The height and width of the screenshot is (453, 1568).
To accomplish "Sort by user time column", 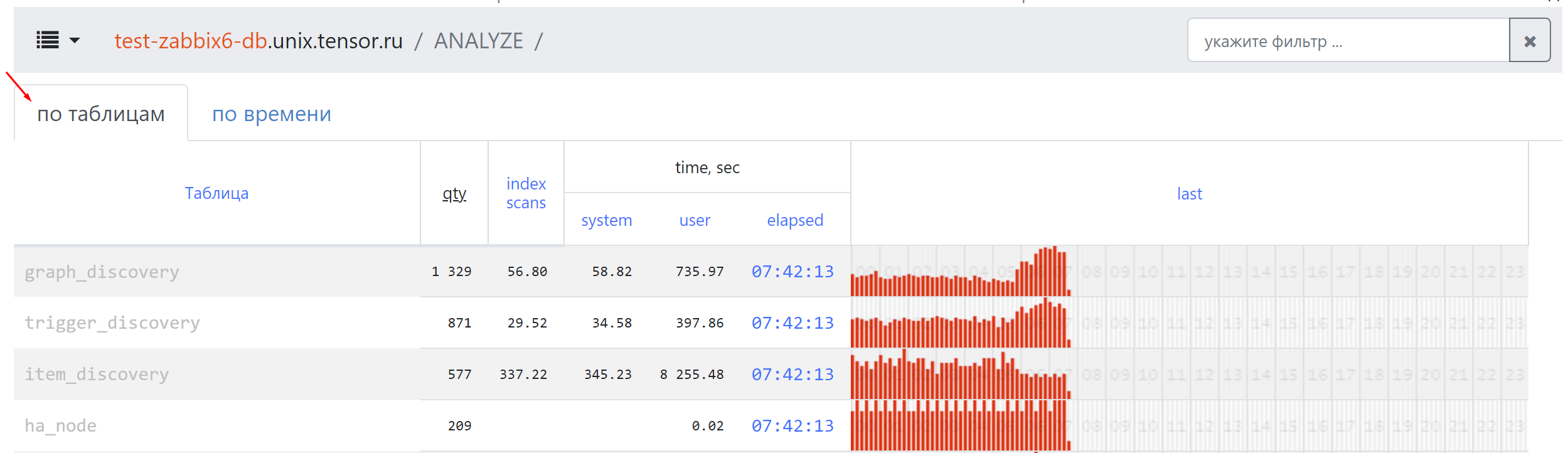I will click(695, 220).
